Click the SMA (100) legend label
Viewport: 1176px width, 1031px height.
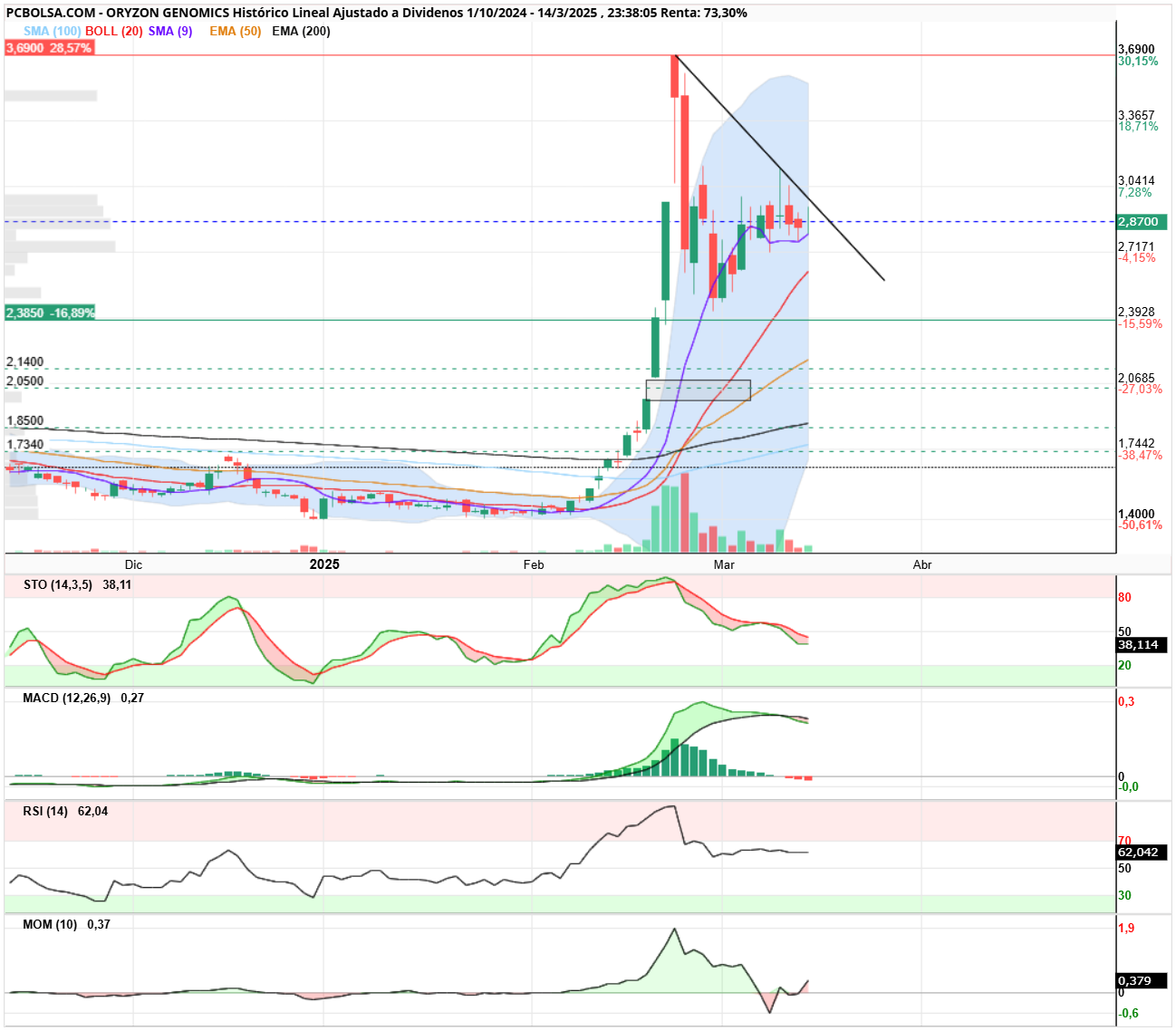(52, 31)
